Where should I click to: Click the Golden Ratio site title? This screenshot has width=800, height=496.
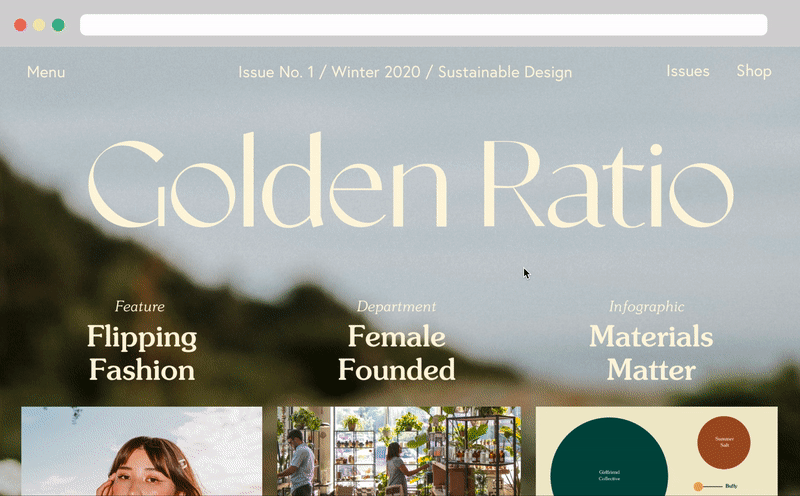(411, 180)
